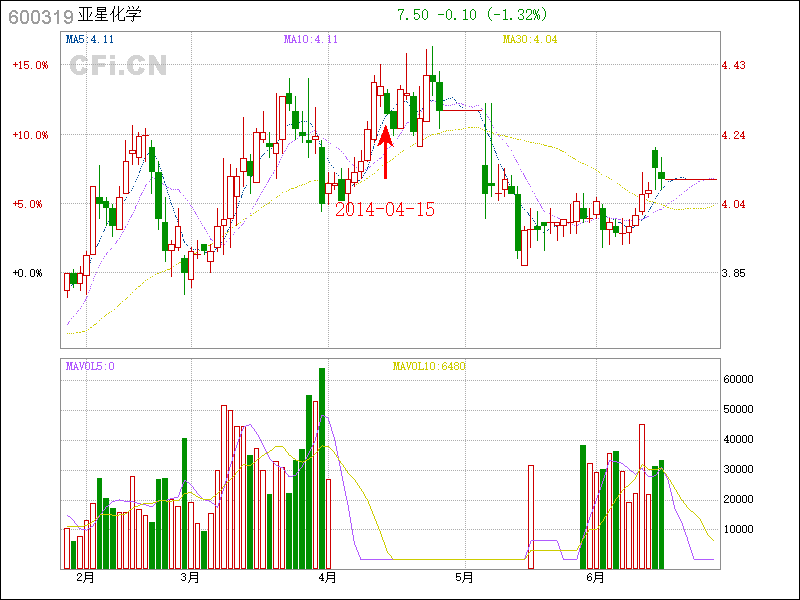
Task: Click the 10000 volume axis label
Action: pyautogui.click(x=738, y=529)
